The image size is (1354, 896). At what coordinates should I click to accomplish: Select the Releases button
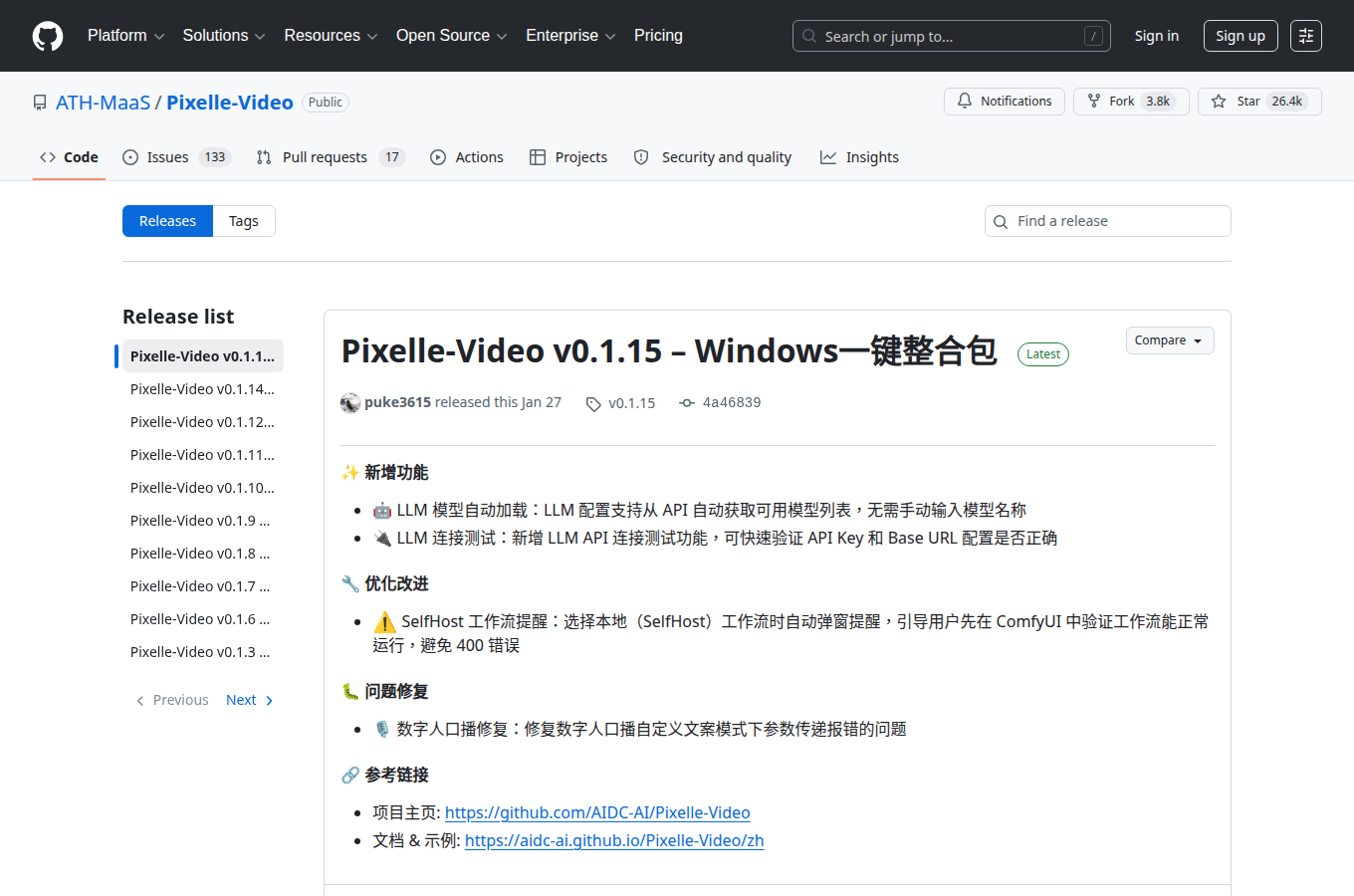click(x=167, y=221)
